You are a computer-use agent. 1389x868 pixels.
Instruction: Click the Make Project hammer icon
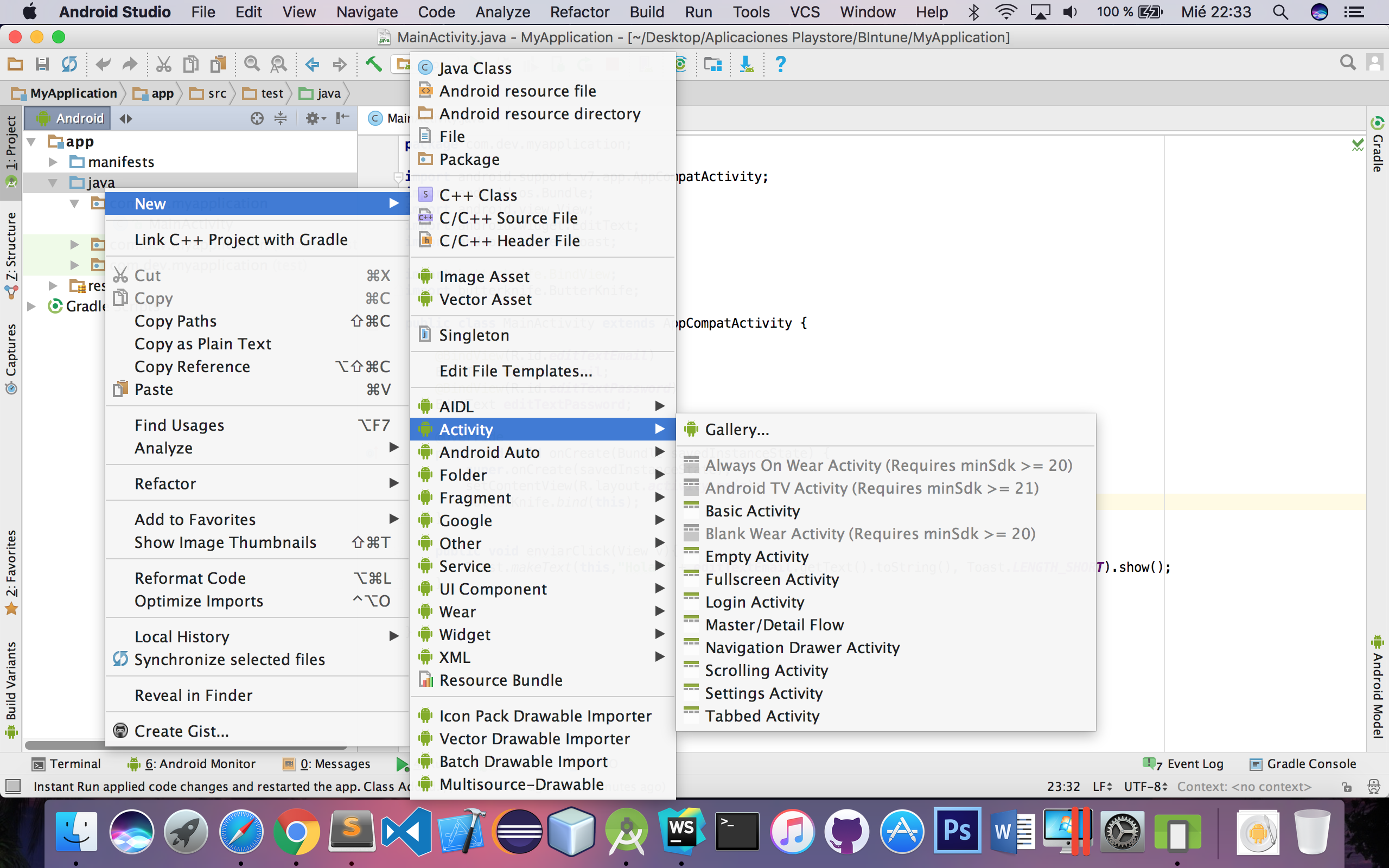pyautogui.click(x=374, y=63)
